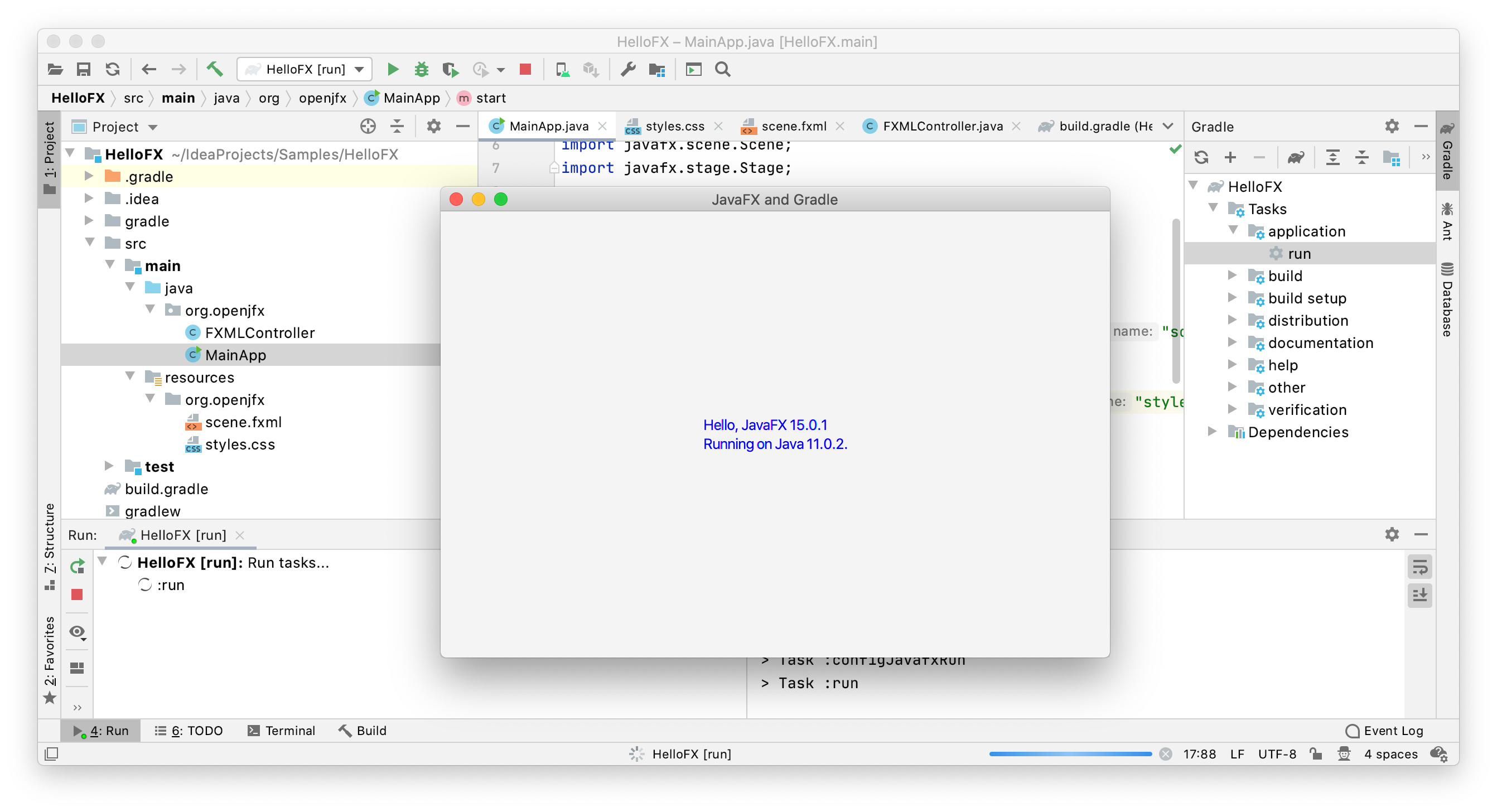Click the green Run button in toolbar

(393, 70)
